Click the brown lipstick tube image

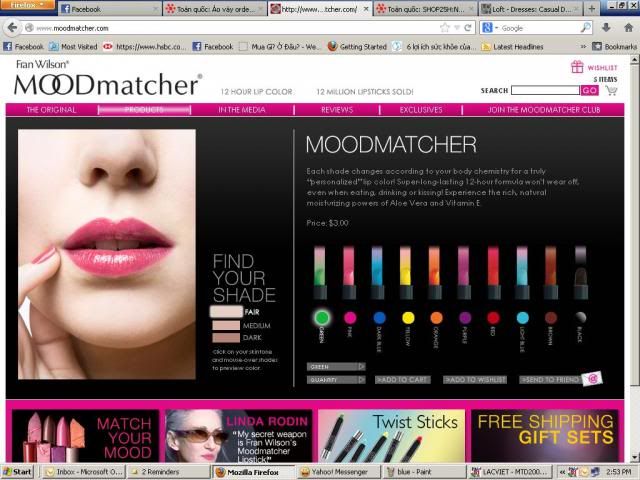551,272
